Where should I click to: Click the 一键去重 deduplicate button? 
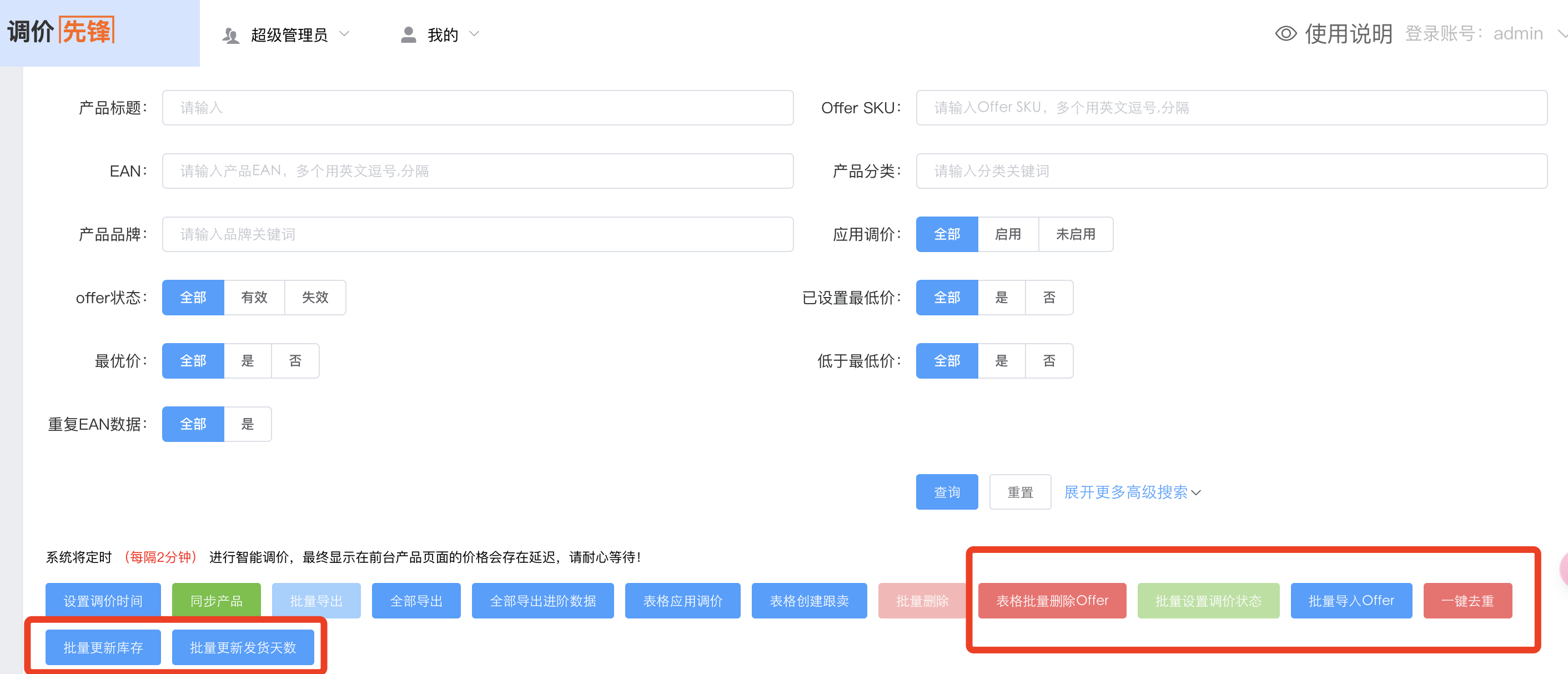1468,600
